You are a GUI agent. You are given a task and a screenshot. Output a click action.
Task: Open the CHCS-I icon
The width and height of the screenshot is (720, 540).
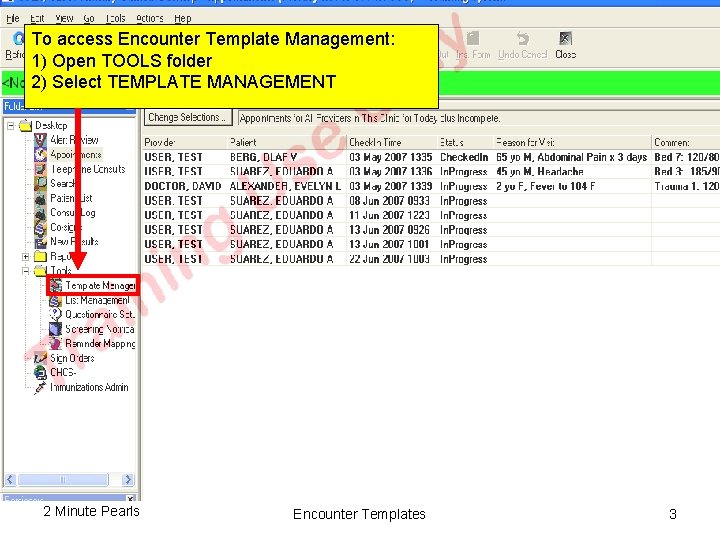pyautogui.click(x=41, y=372)
